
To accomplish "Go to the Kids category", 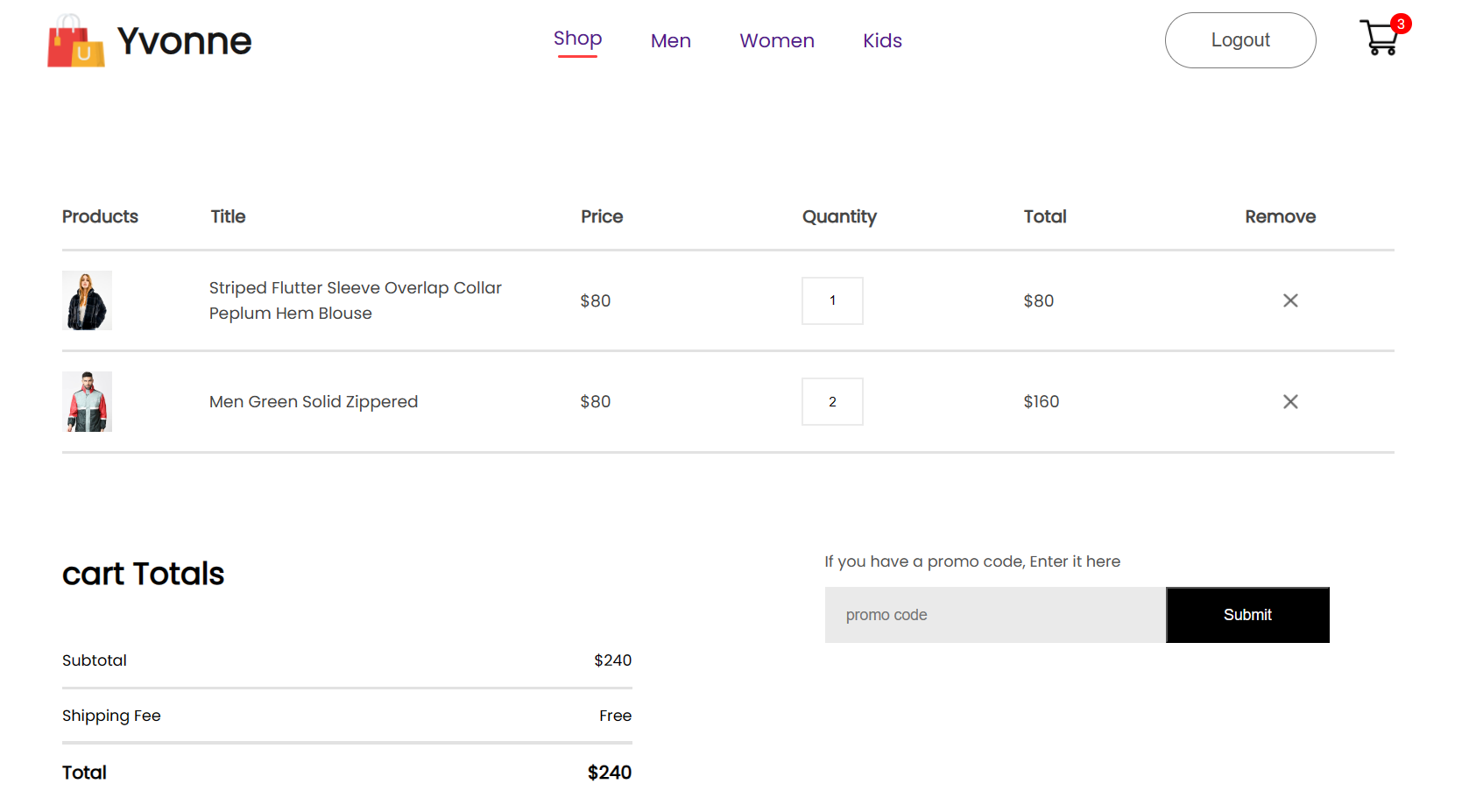I will click(882, 40).
